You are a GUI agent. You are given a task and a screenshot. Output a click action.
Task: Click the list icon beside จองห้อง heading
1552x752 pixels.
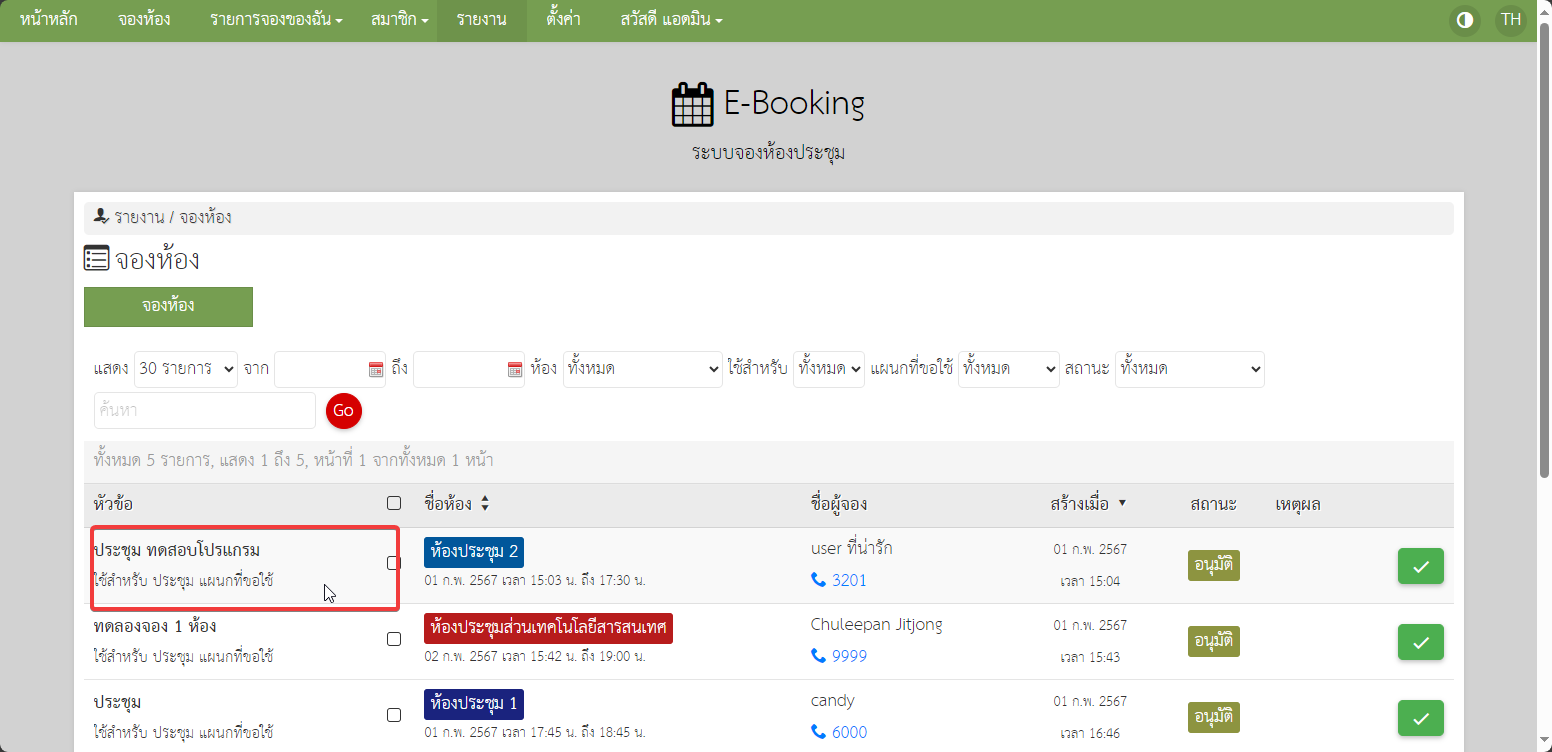[96, 258]
